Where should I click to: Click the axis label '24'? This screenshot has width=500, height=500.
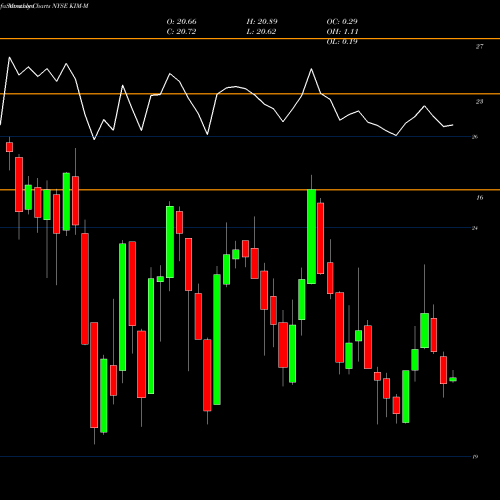click(x=475, y=228)
